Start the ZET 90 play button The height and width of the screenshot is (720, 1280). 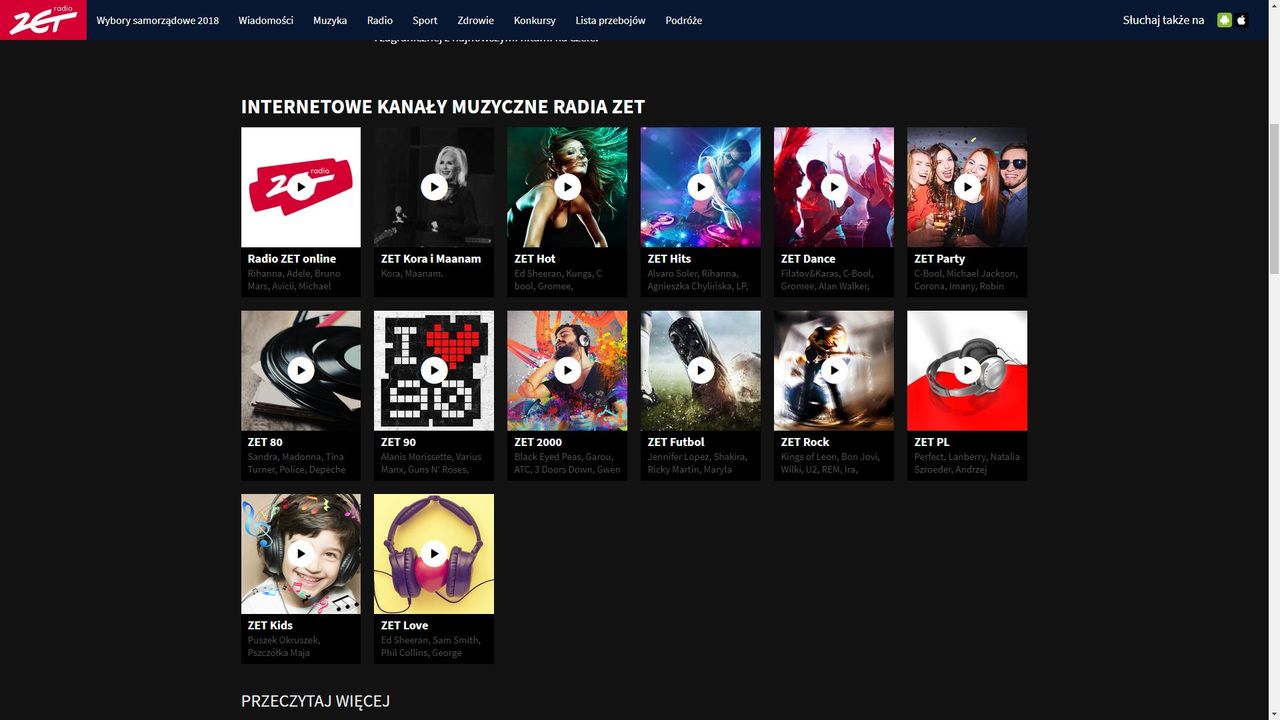click(434, 370)
